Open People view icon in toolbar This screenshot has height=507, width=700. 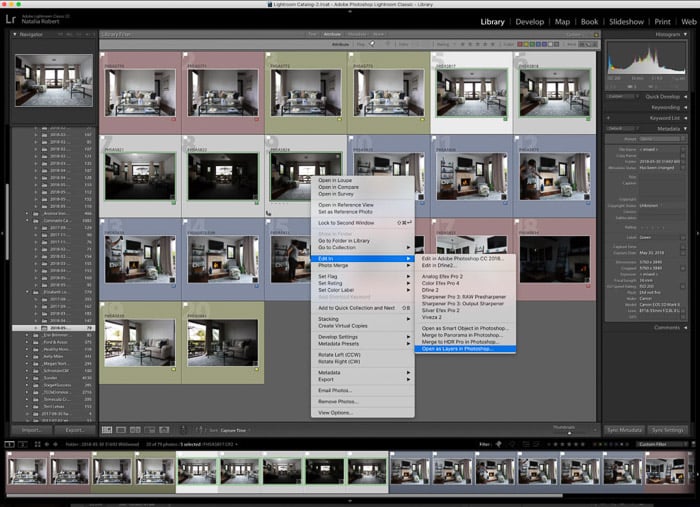pos(164,430)
